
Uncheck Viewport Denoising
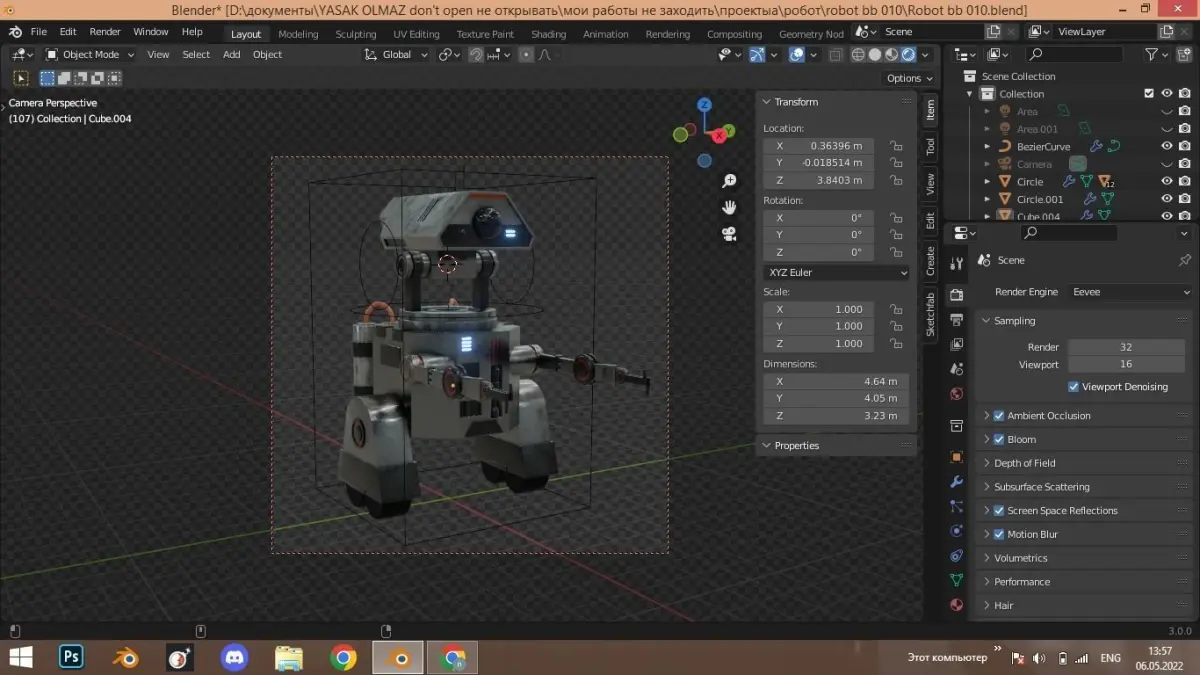coord(1073,387)
